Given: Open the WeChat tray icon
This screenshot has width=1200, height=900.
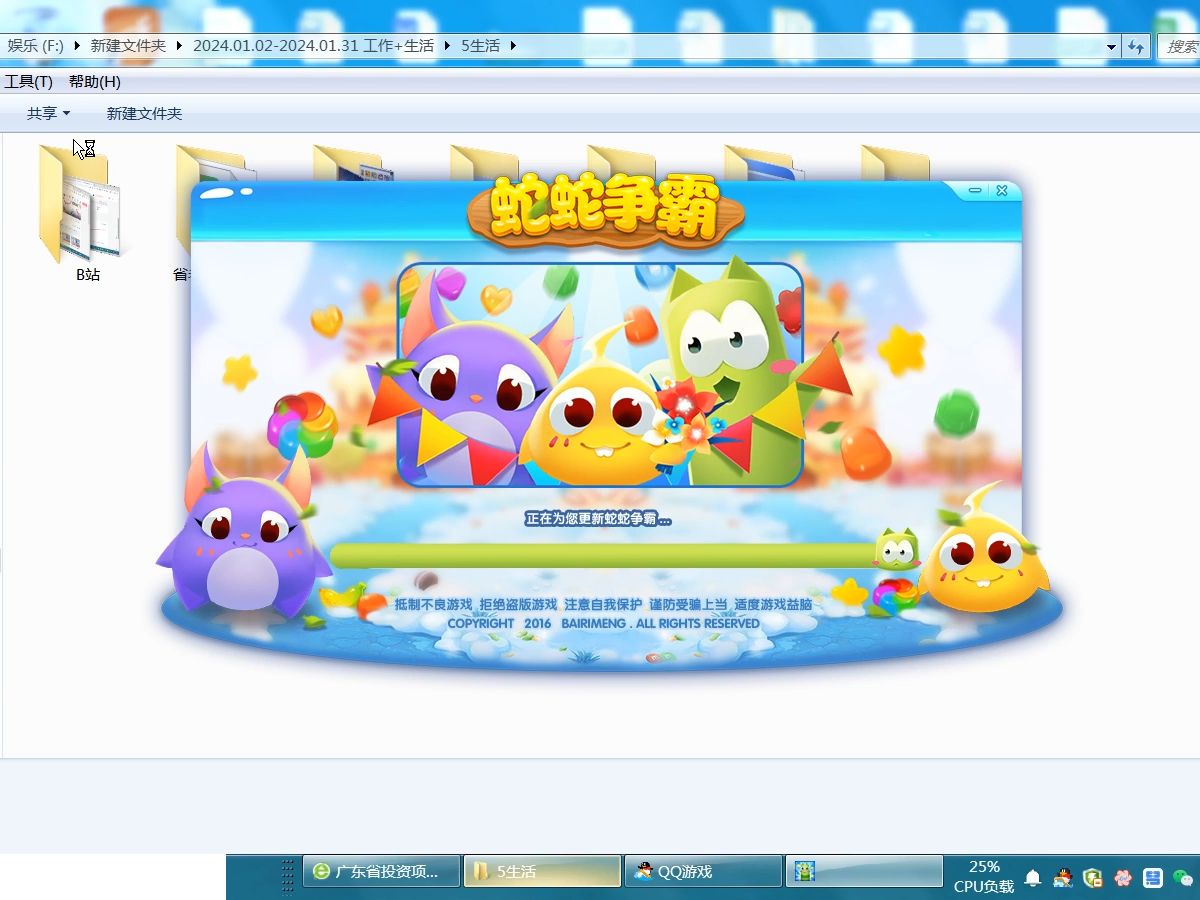Looking at the screenshot, I should pos(1183,878).
